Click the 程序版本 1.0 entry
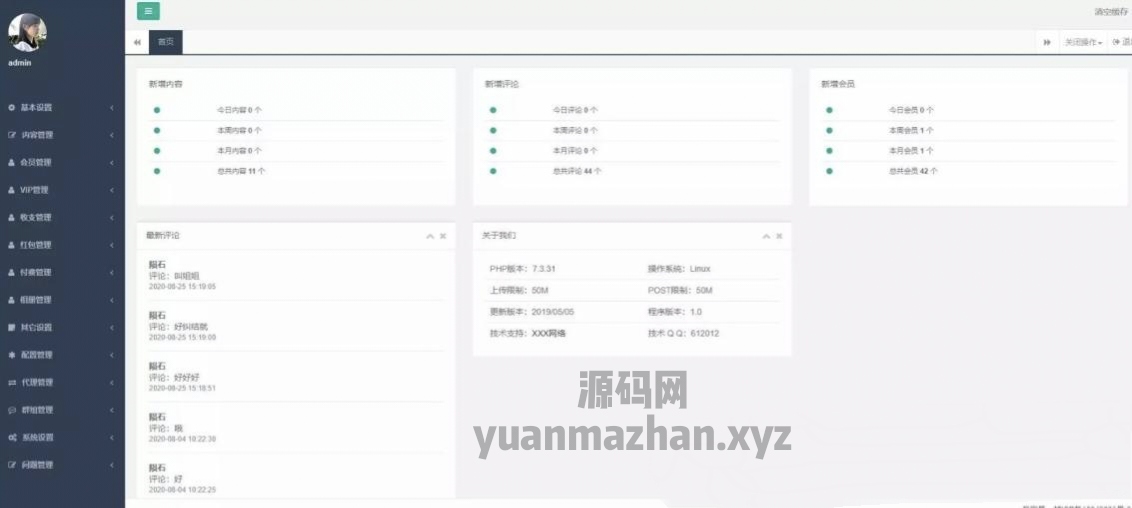 [674, 312]
